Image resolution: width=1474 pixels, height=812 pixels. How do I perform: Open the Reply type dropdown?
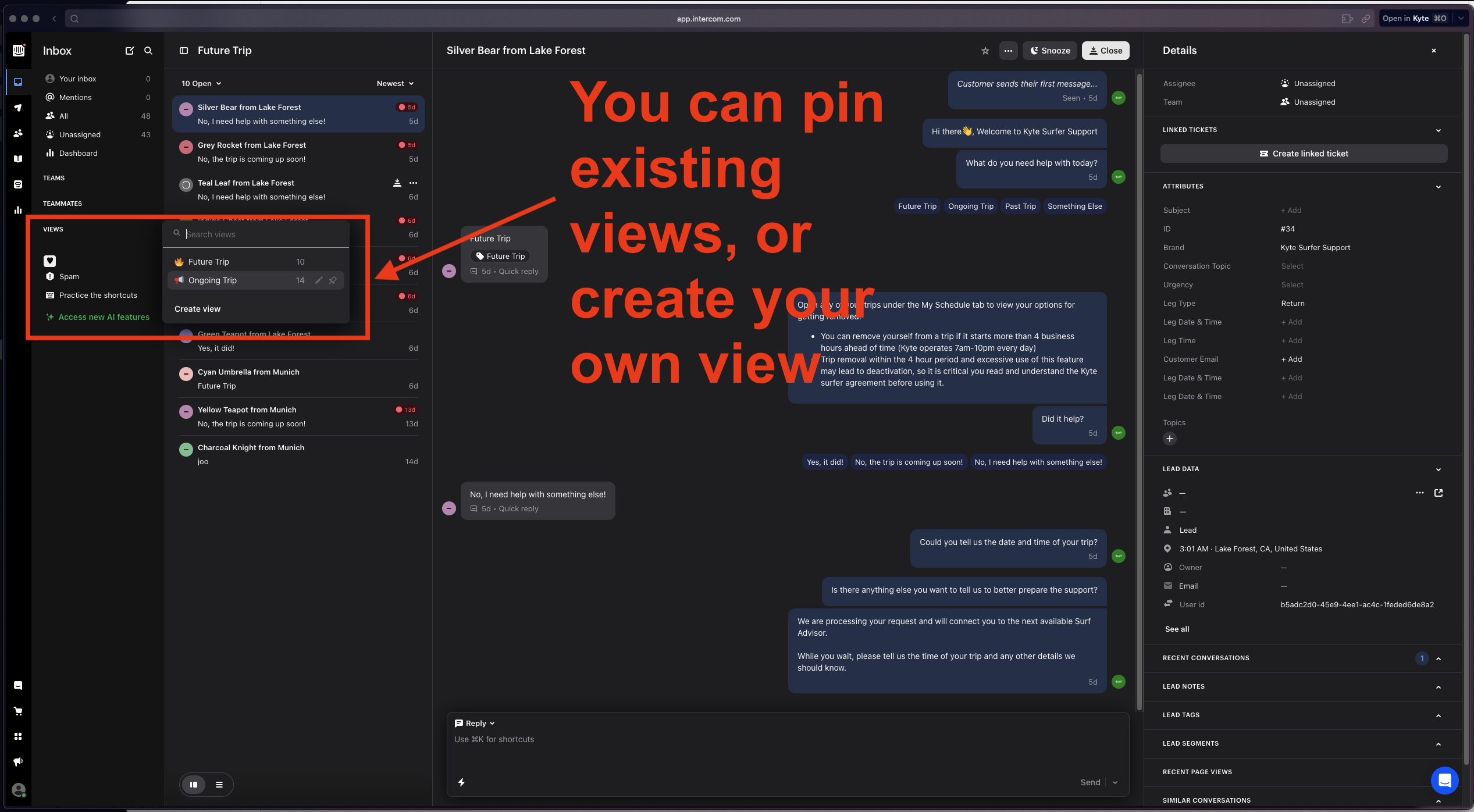point(475,723)
